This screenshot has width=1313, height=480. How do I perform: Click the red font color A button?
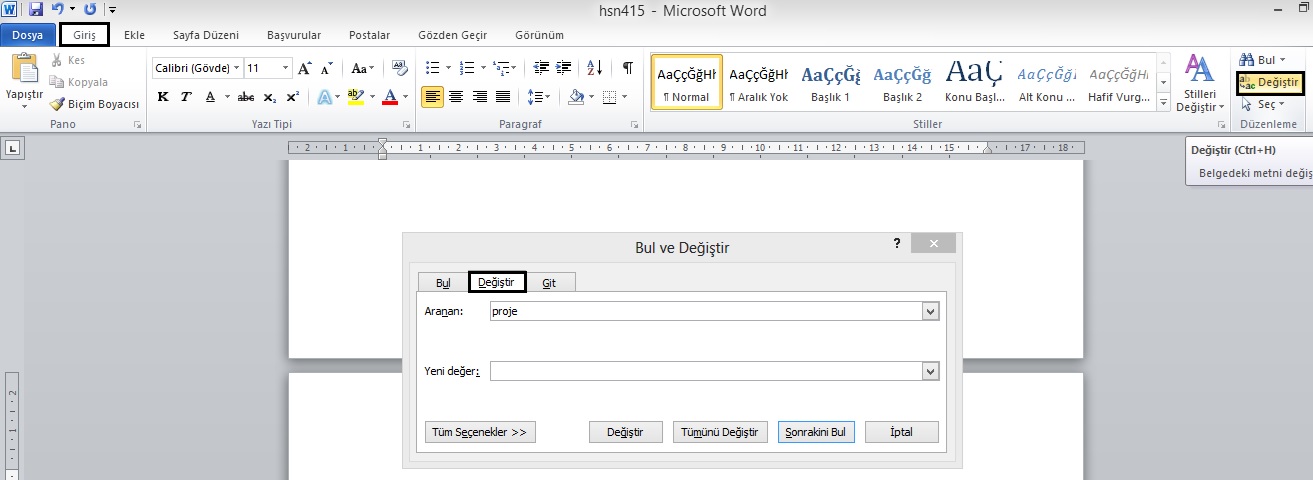(x=389, y=97)
